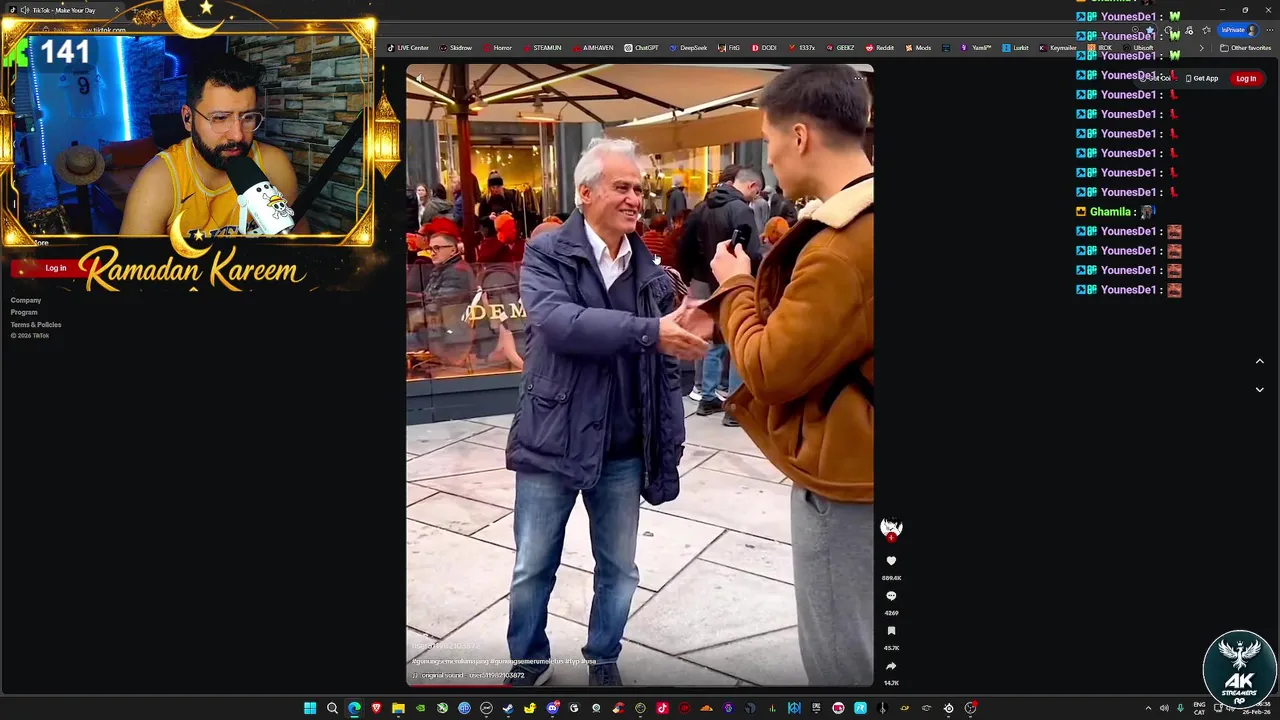Click the video progress bar
The width and height of the screenshot is (1280, 720).
[639, 684]
